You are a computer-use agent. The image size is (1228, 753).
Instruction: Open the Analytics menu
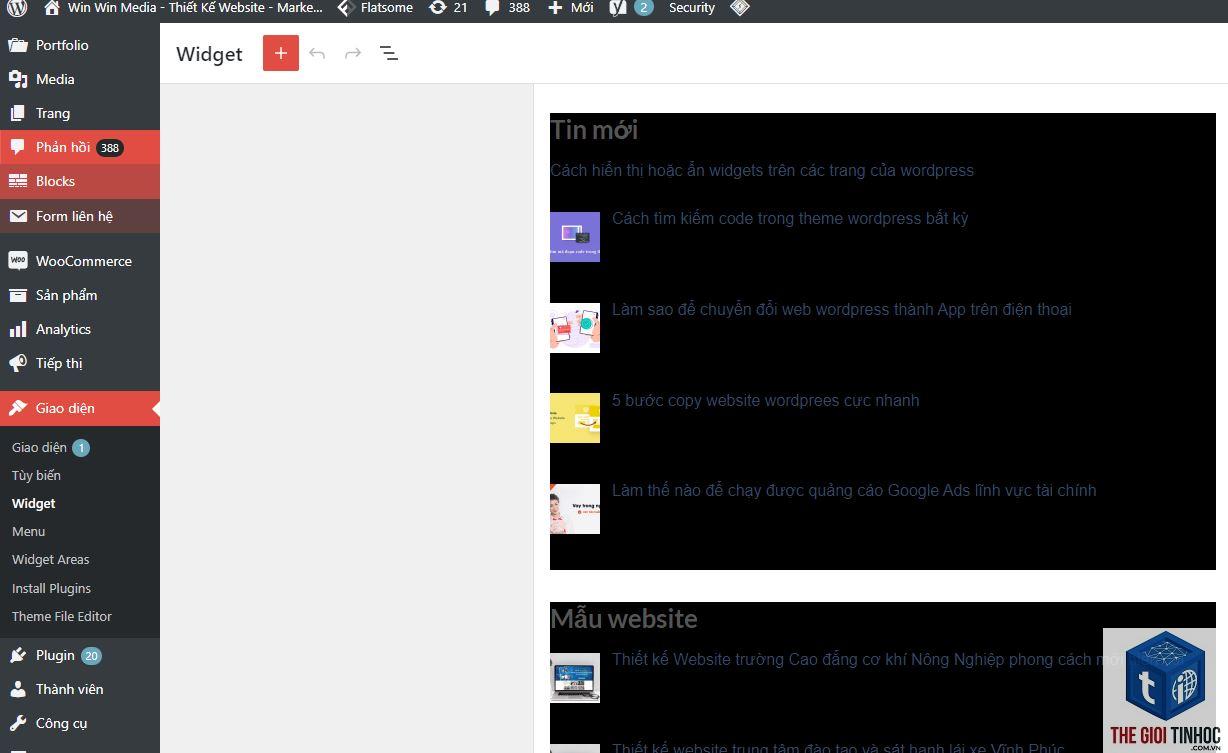pyautogui.click(x=80, y=329)
